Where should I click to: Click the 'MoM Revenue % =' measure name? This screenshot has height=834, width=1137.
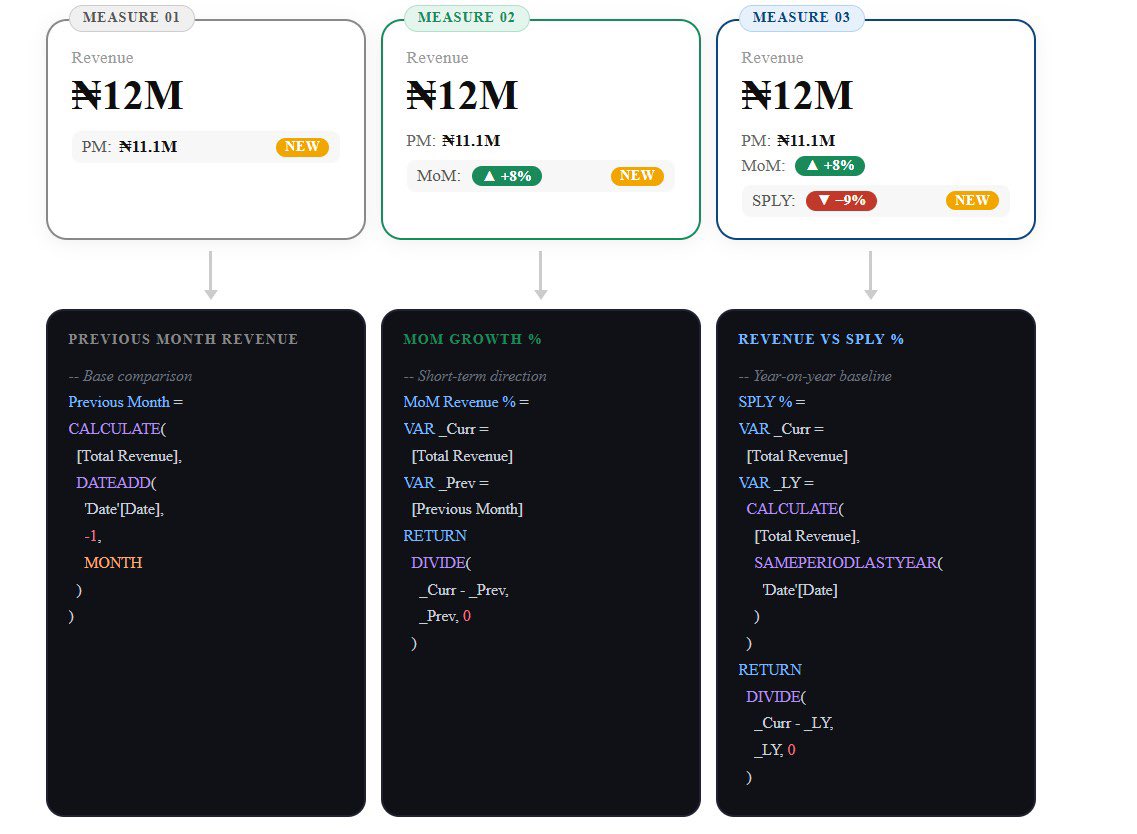coord(466,402)
